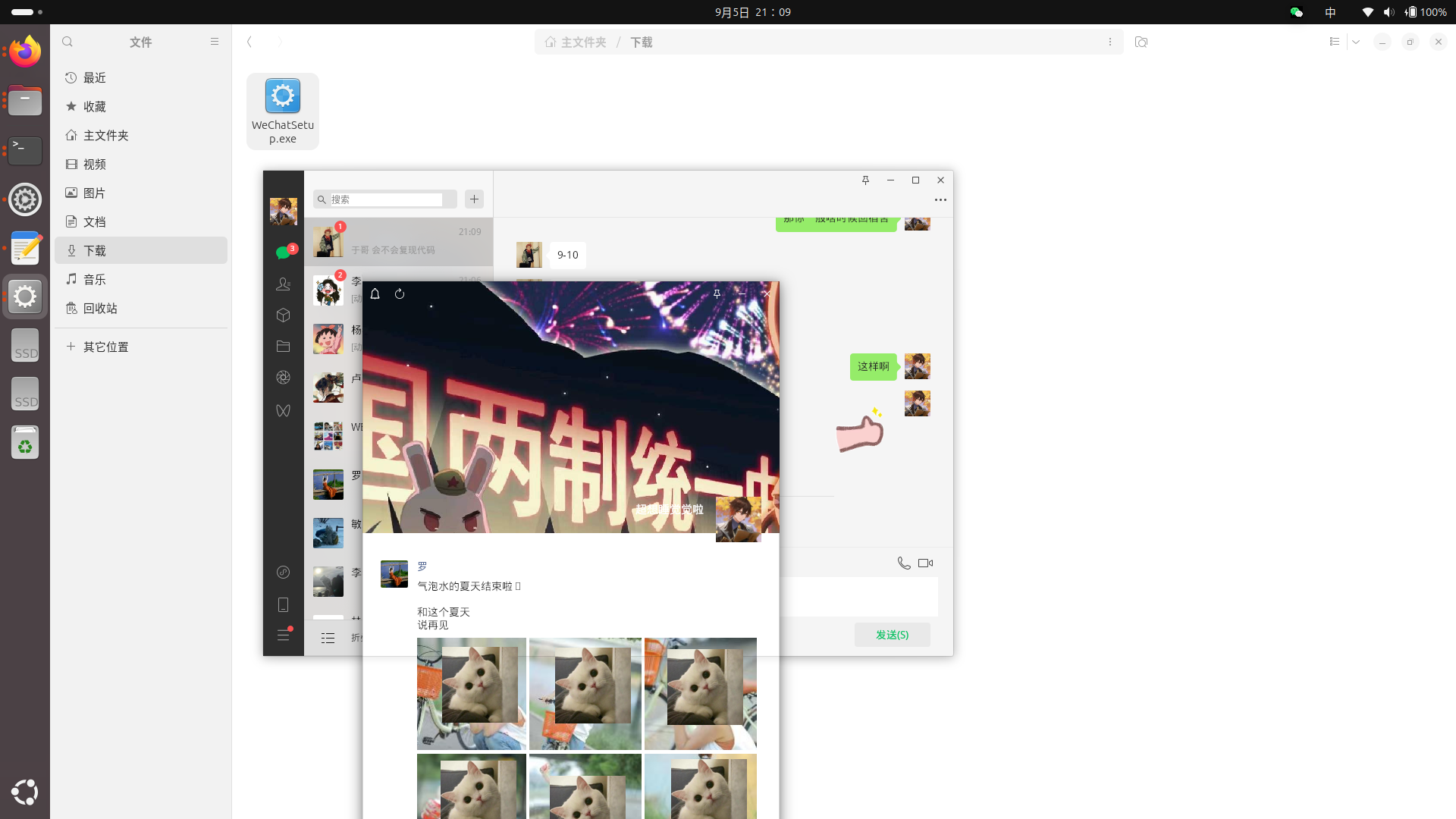
Task: Click WeChat tray icon in top bar
Action: (1297, 12)
